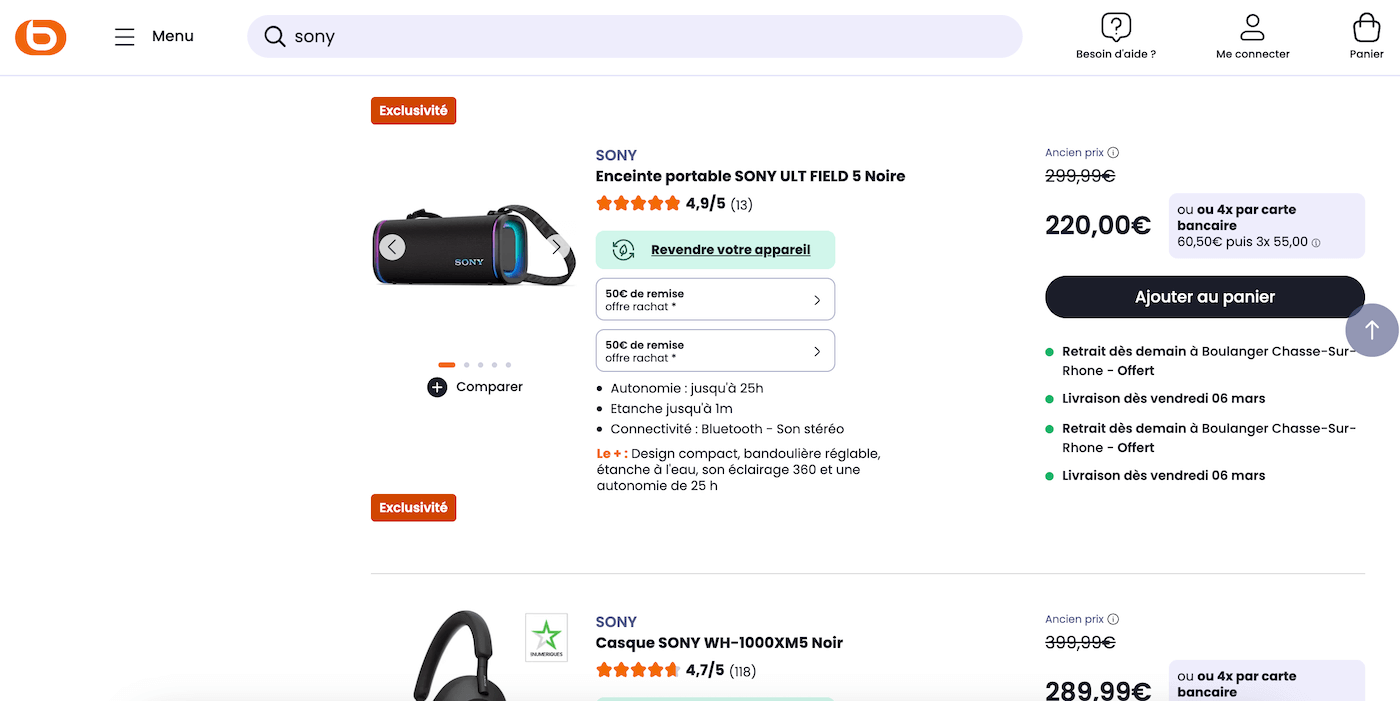Viewport: 1400px width, 701px height.
Task: Open the help section via the question mark icon
Action: click(1116, 26)
